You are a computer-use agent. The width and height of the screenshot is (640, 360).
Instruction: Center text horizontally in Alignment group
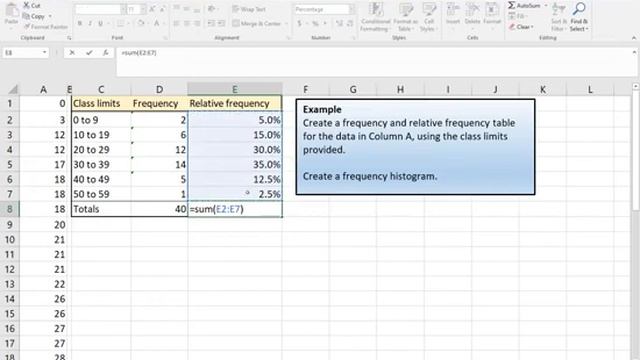point(187,24)
